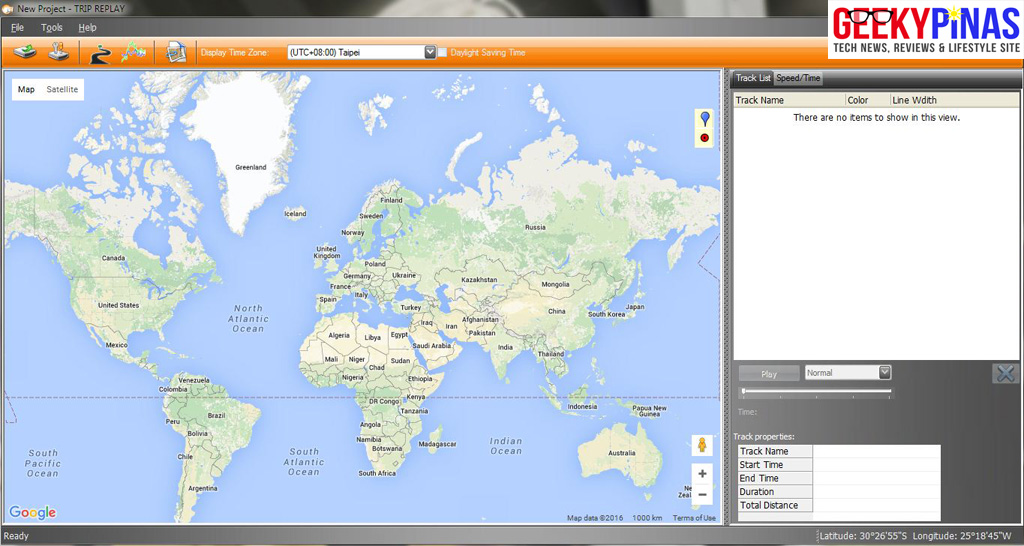Image resolution: width=1024 pixels, height=546 pixels.
Task: Open the File menu
Action: (18, 27)
